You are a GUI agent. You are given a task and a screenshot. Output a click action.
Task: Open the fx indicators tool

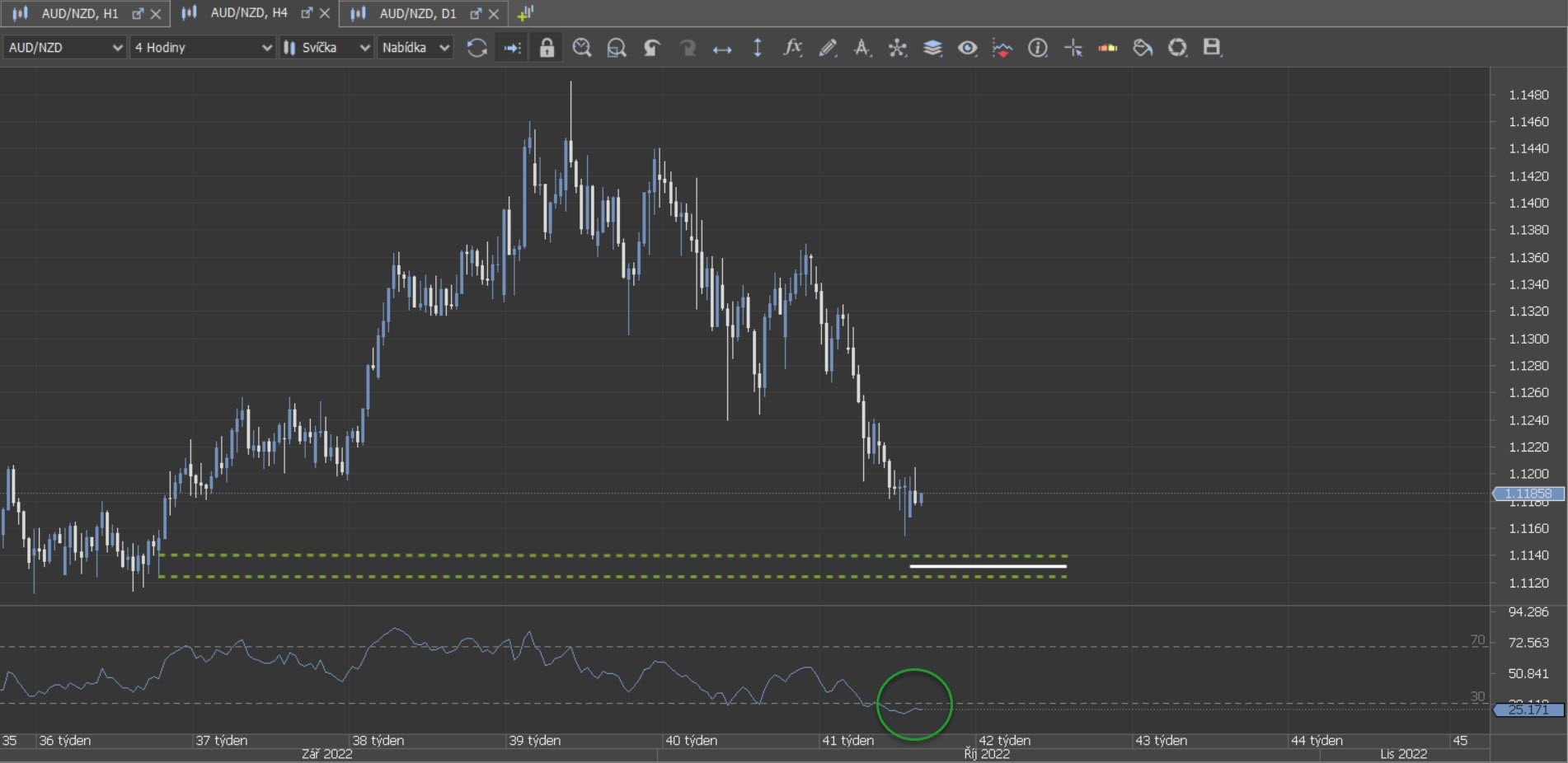[792, 48]
